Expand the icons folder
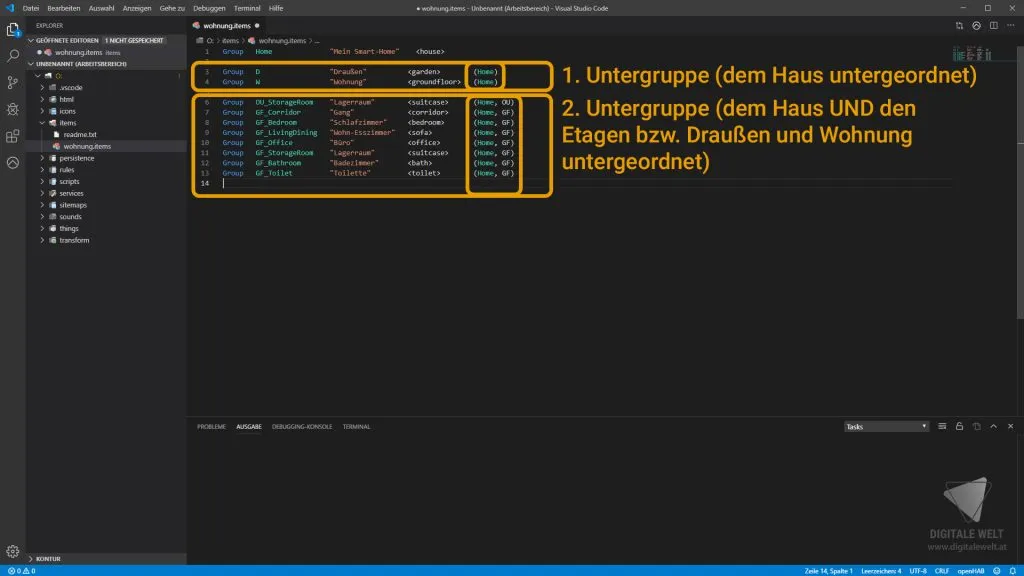Screen dimensions: 1024x576 pos(42,111)
